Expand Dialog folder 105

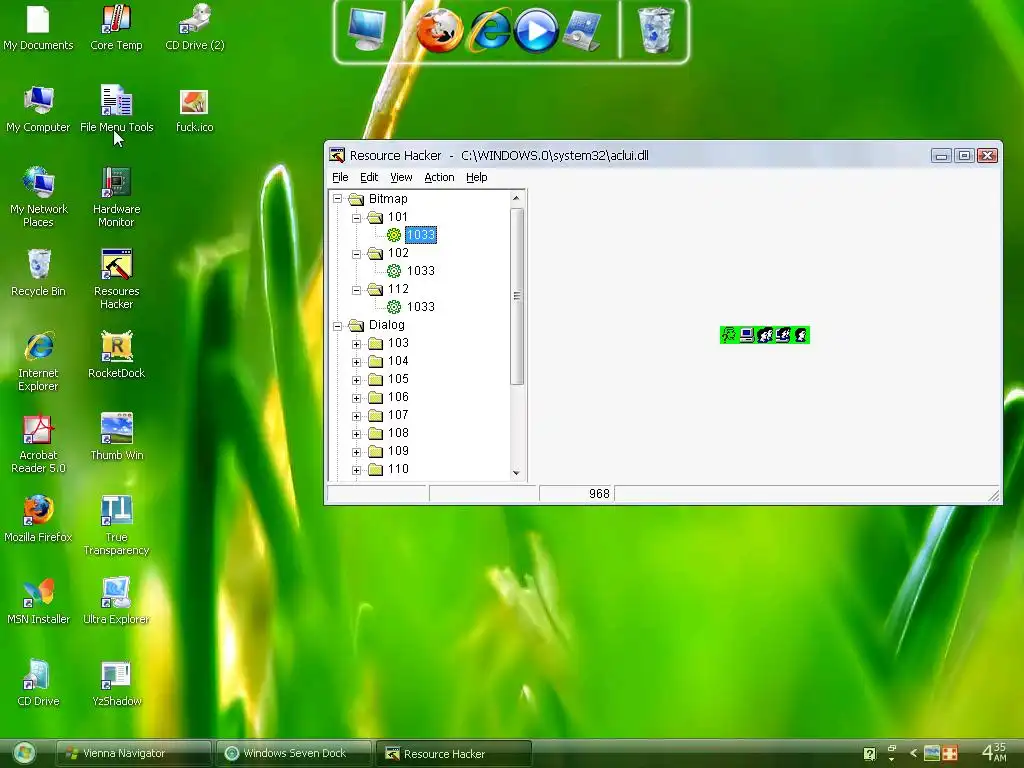click(x=357, y=380)
